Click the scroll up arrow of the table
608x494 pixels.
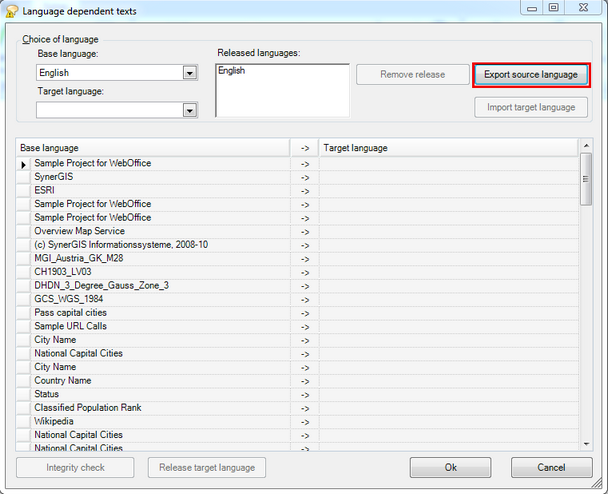(x=586, y=145)
